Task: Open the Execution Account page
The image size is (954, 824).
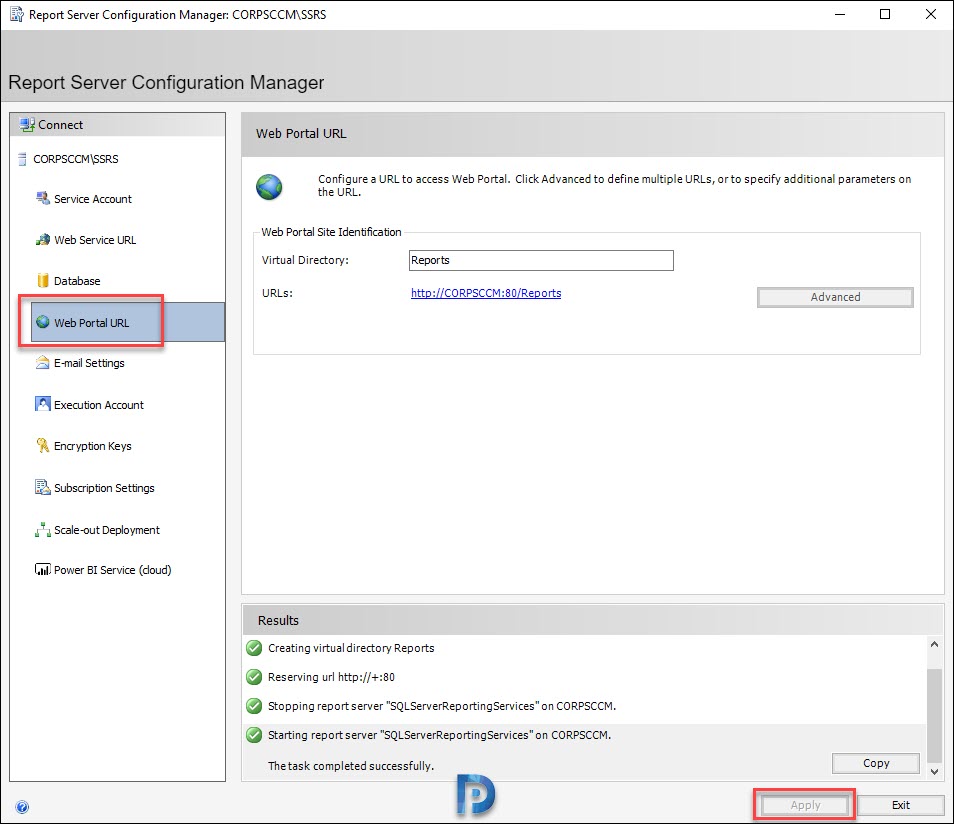Action: (99, 405)
